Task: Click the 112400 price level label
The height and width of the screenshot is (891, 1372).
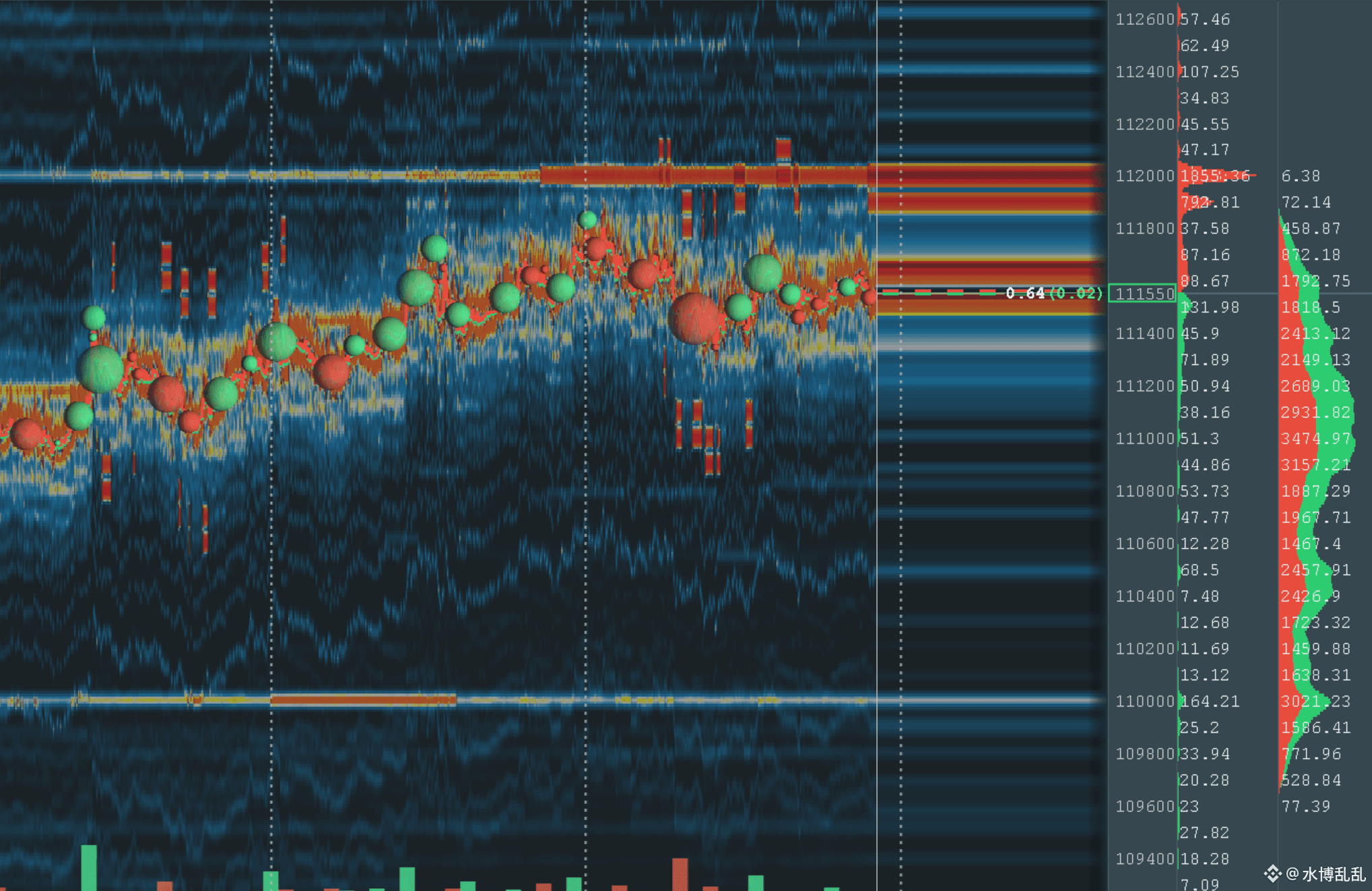Action: click(1144, 72)
